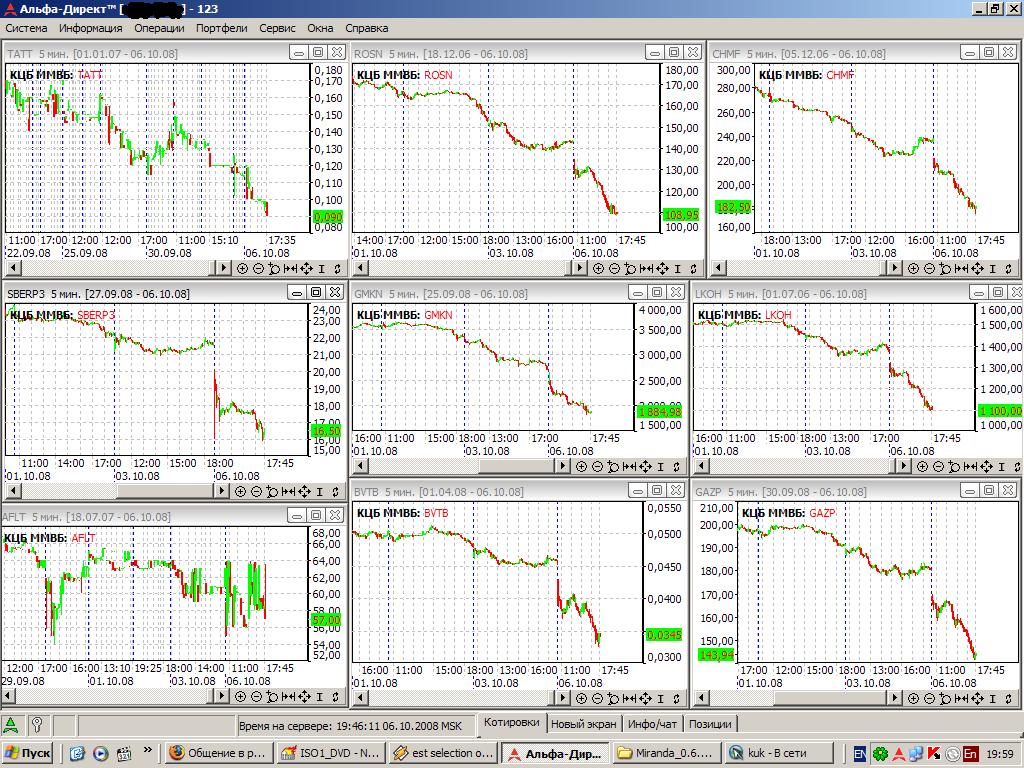The width and height of the screenshot is (1024, 768).
Task: Use pan arrows tool in GMKN chart
Action: (x=645, y=466)
